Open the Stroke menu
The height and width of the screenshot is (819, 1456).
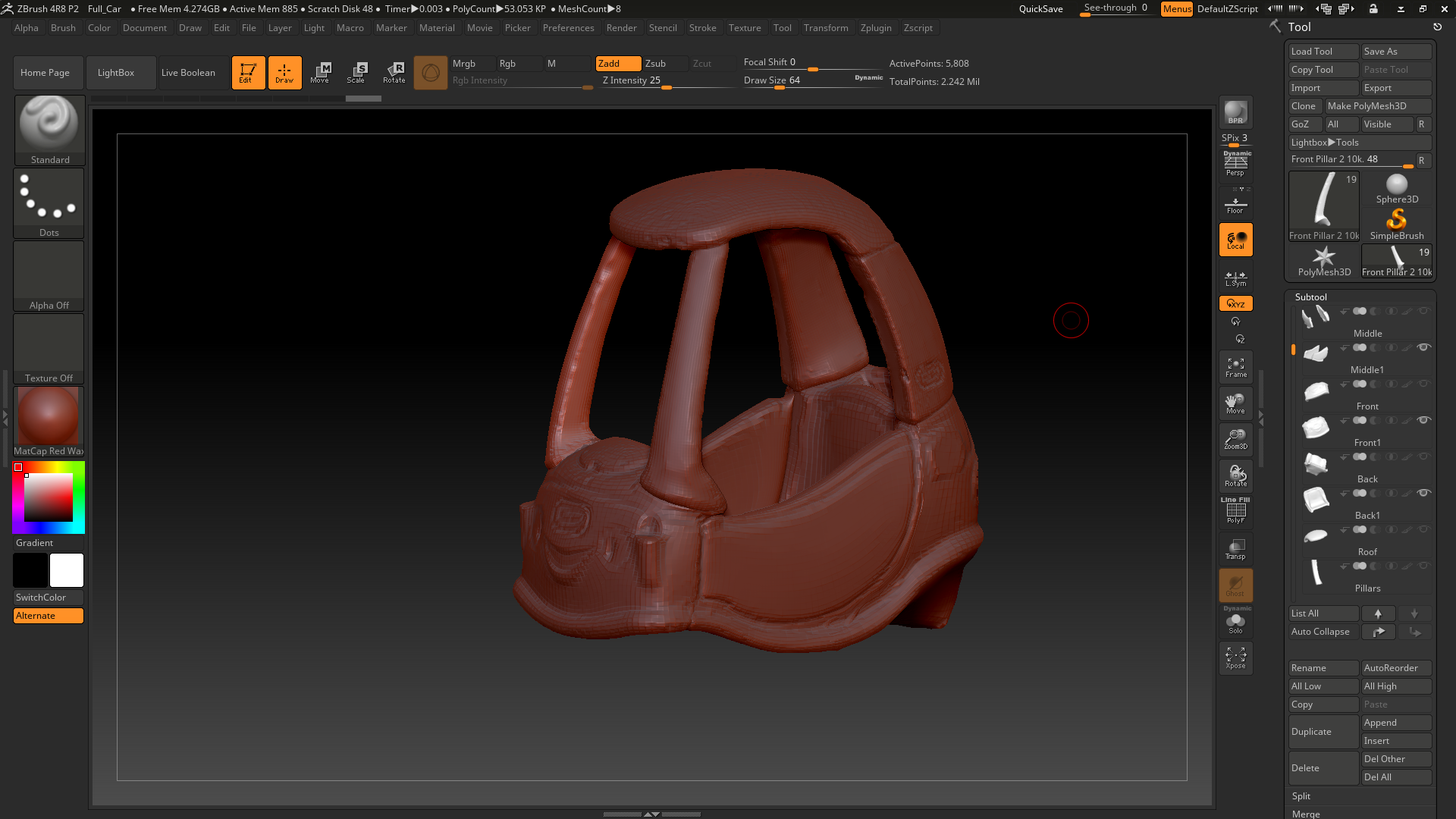click(702, 28)
